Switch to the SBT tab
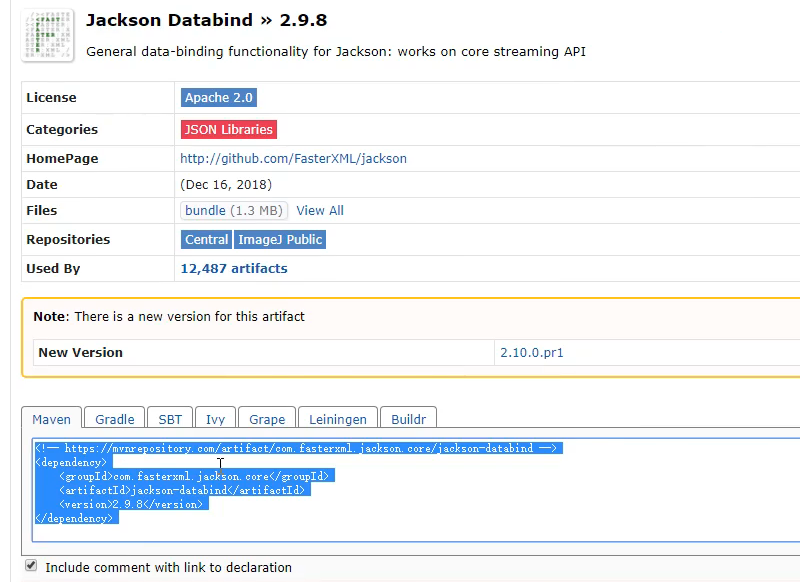Screen dimensions: 800x582 [170, 419]
